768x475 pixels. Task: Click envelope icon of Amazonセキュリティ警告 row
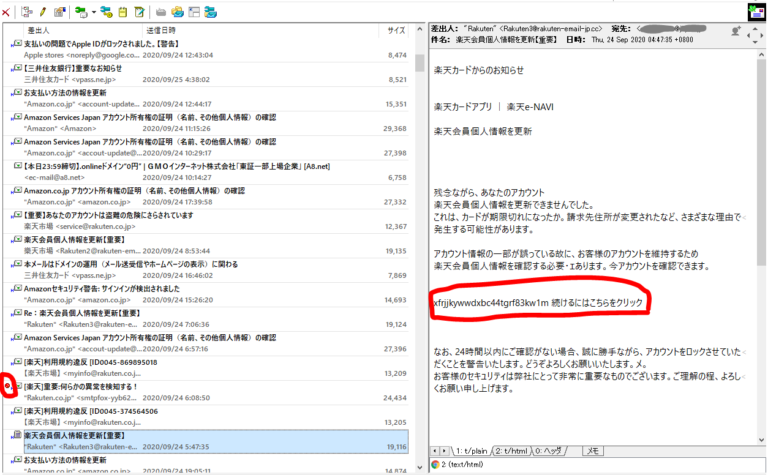pos(17,288)
